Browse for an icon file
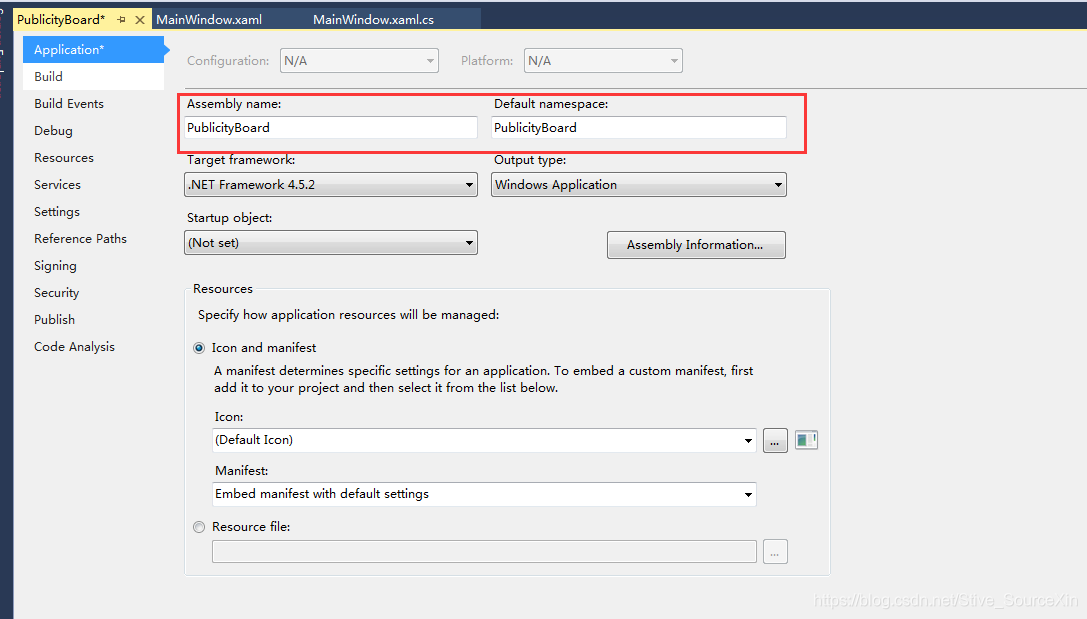Image resolution: width=1087 pixels, height=619 pixels. 775,441
